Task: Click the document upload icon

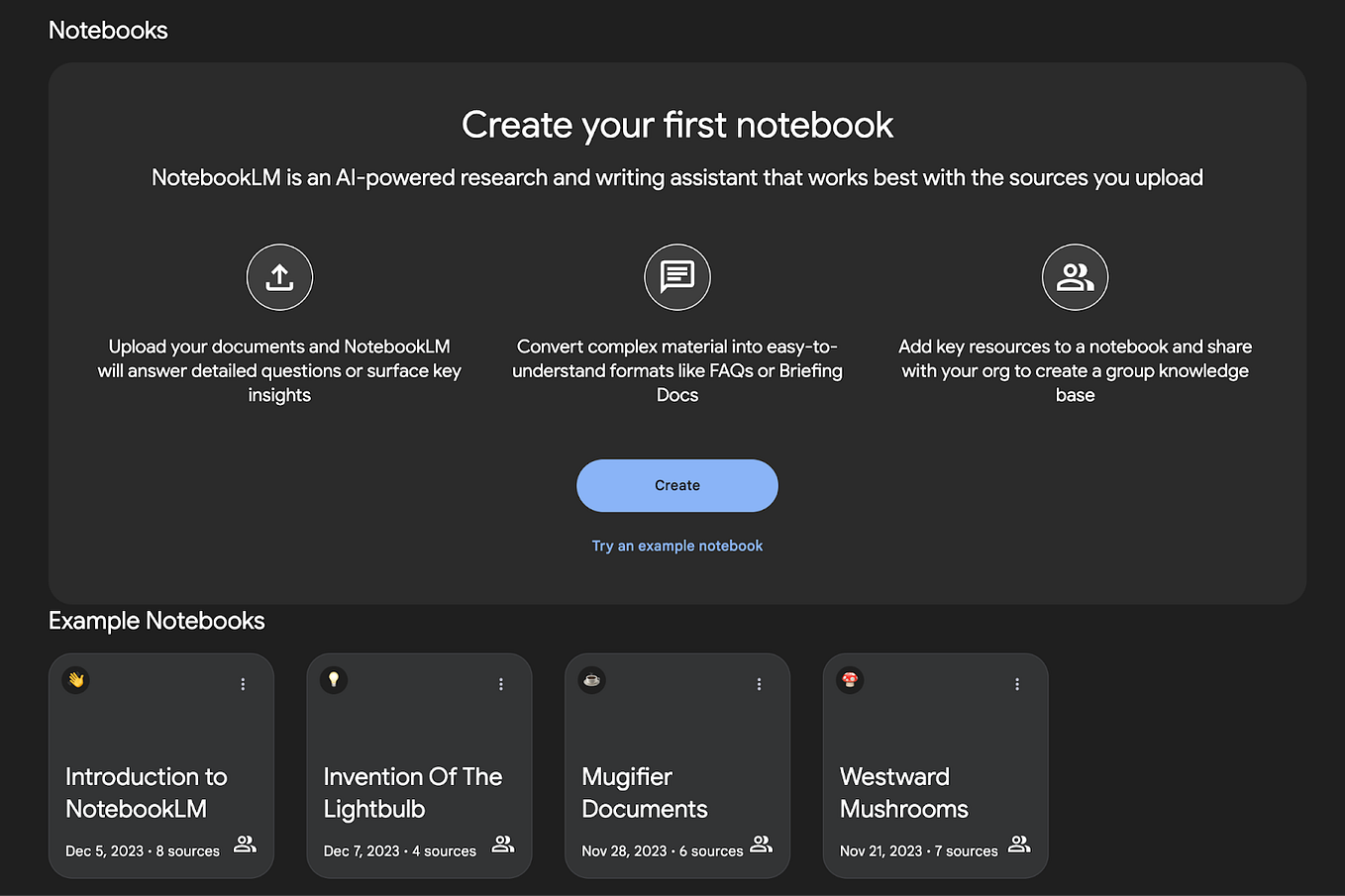Action: click(x=279, y=277)
